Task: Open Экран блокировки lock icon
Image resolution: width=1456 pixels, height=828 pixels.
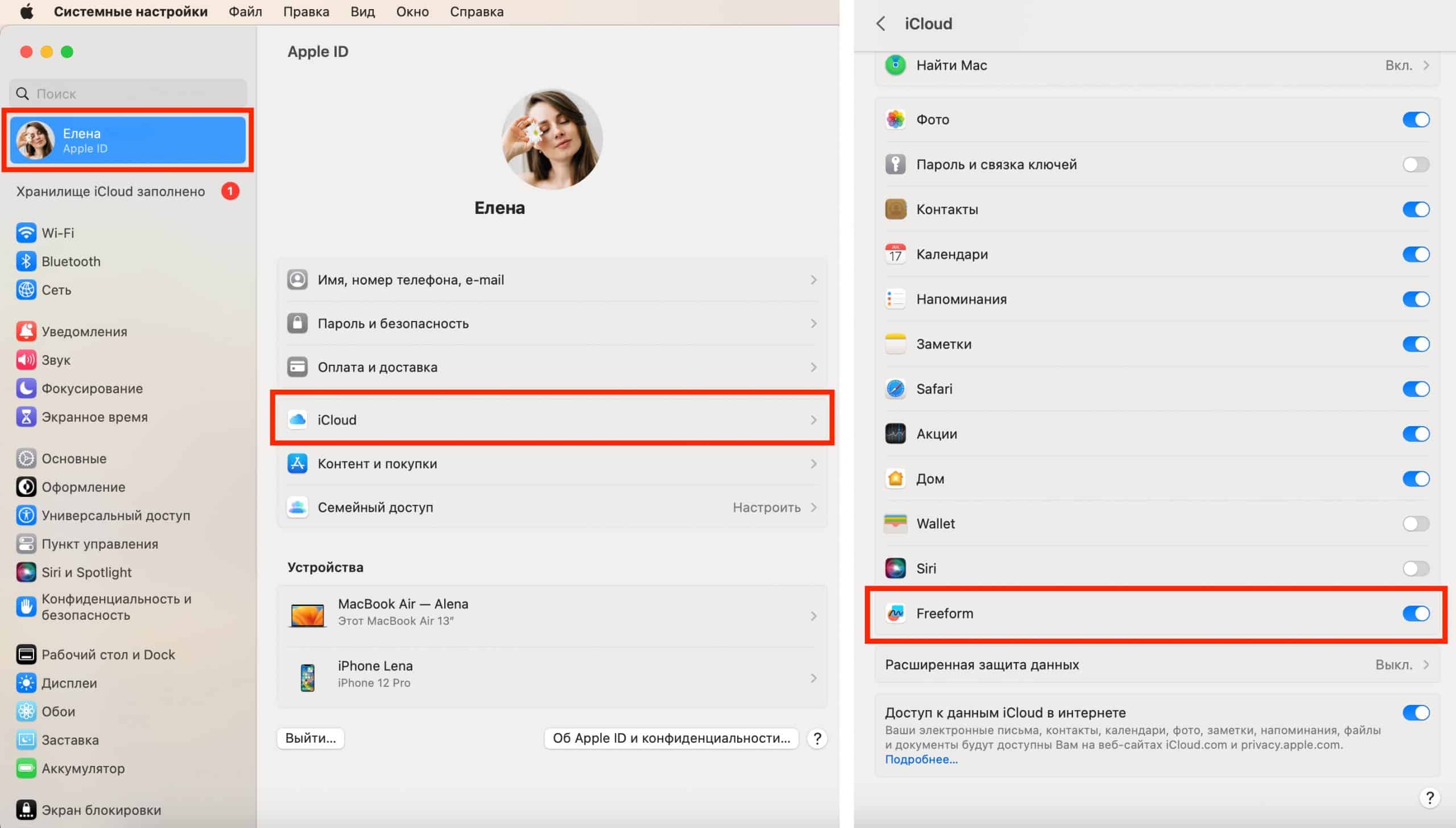Action: point(26,810)
